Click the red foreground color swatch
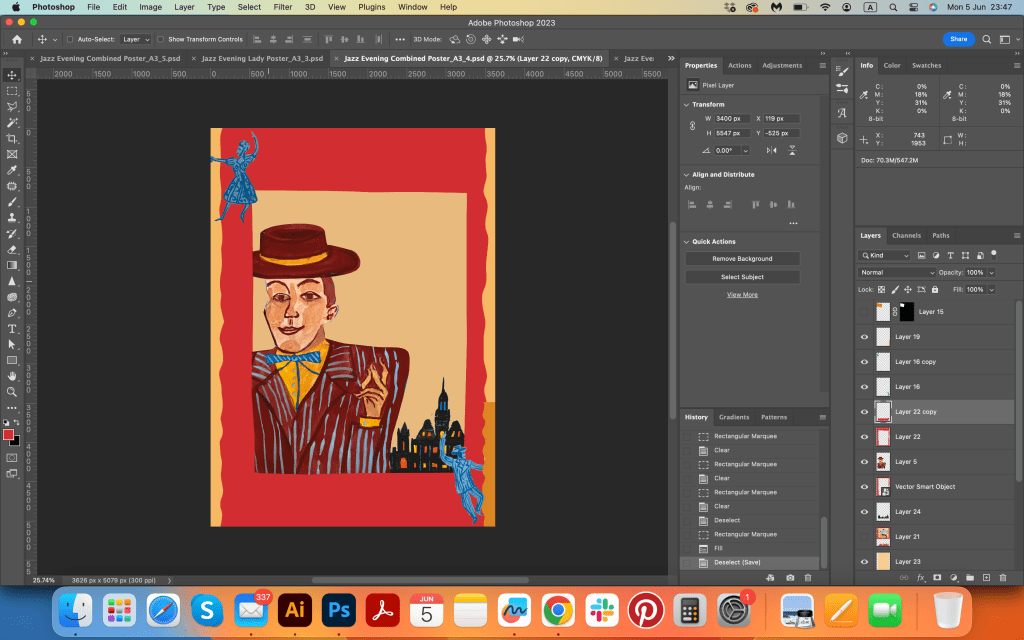This screenshot has width=1024, height=640. click(9, 434)
